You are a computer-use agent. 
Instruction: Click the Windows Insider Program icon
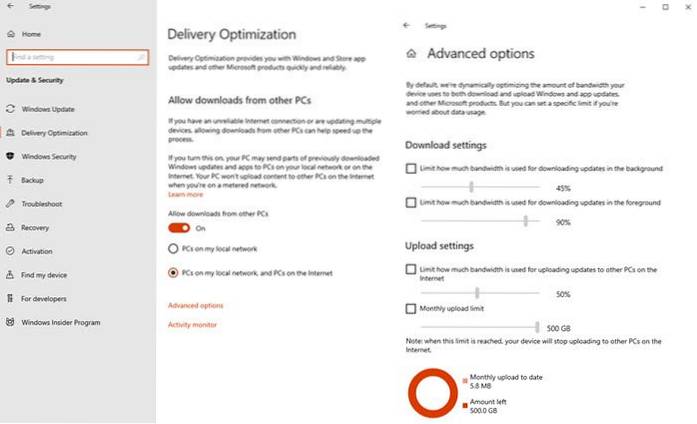point(10,322)
